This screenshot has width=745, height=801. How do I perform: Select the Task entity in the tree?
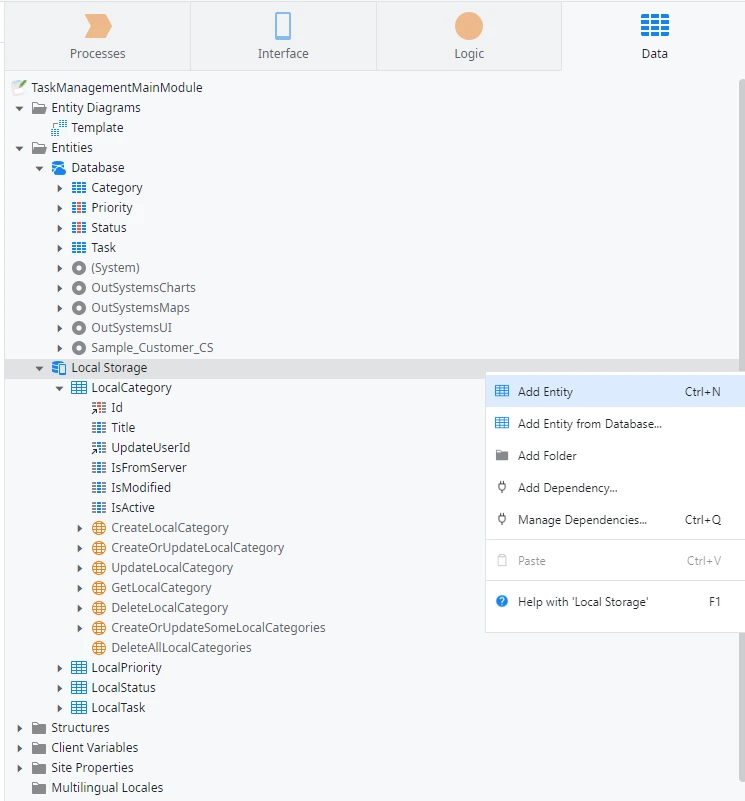coord(104,247)
